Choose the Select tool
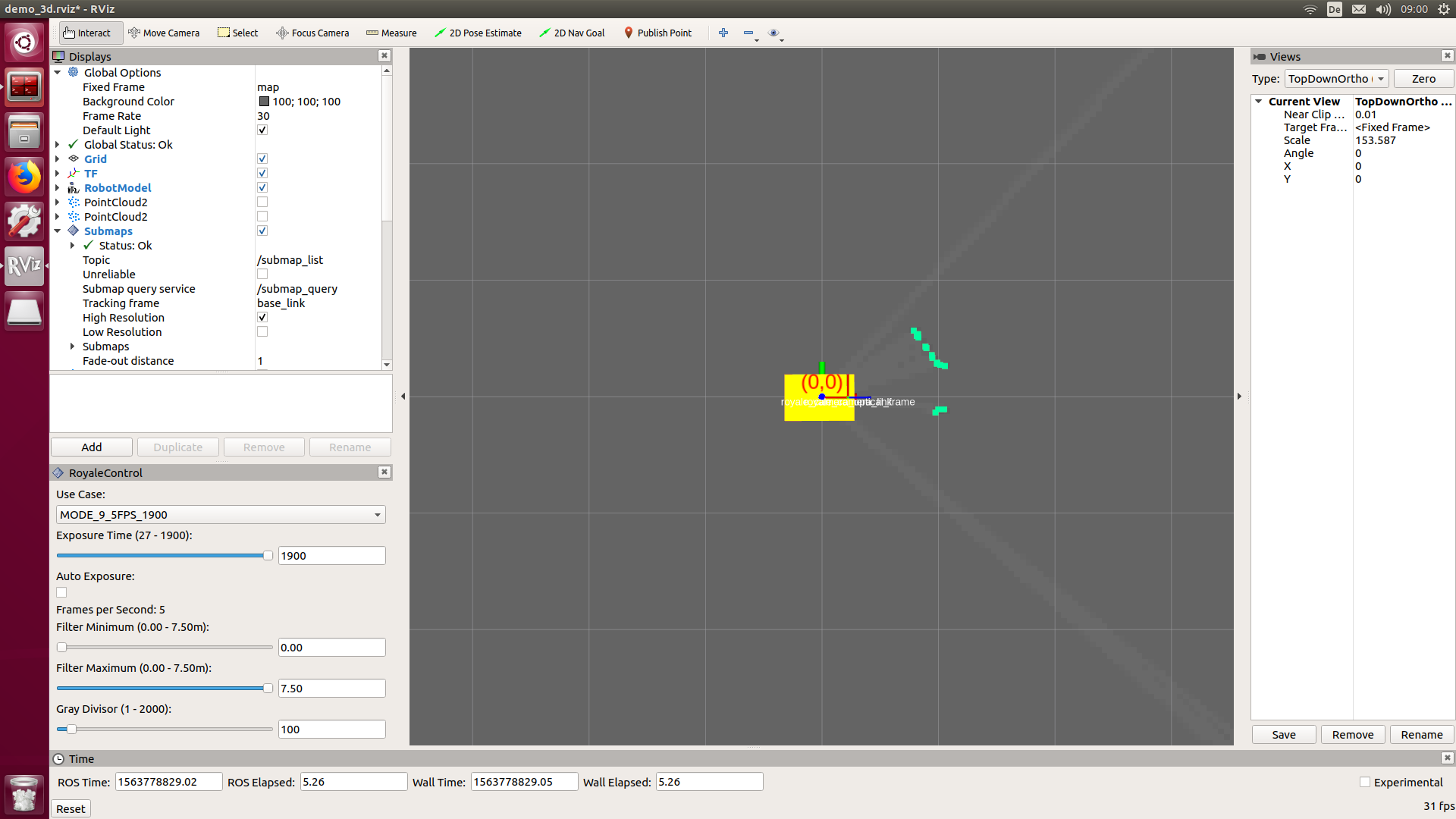 [238, 33]
